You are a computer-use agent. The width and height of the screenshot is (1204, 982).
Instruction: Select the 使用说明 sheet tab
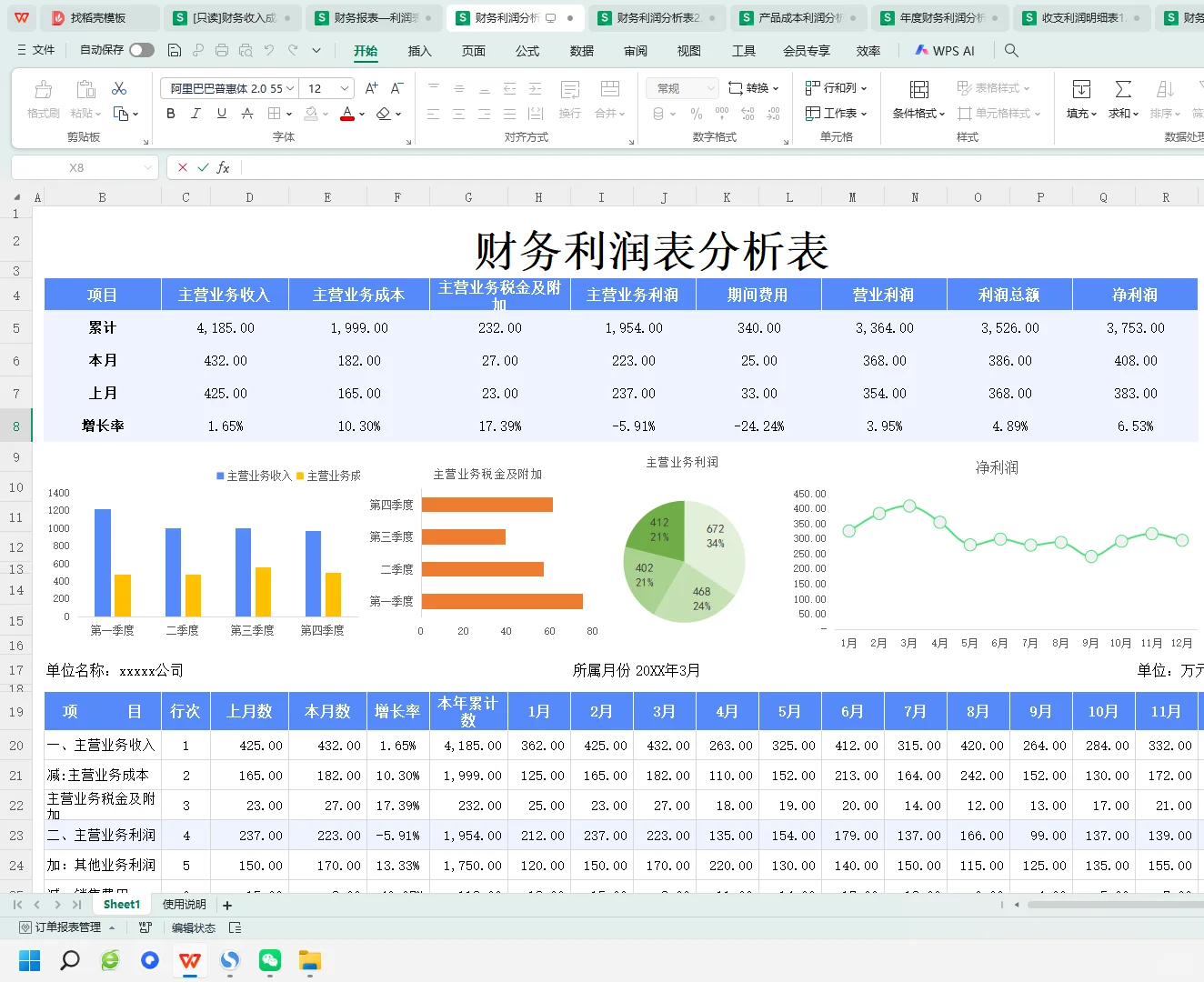(185, 905)
